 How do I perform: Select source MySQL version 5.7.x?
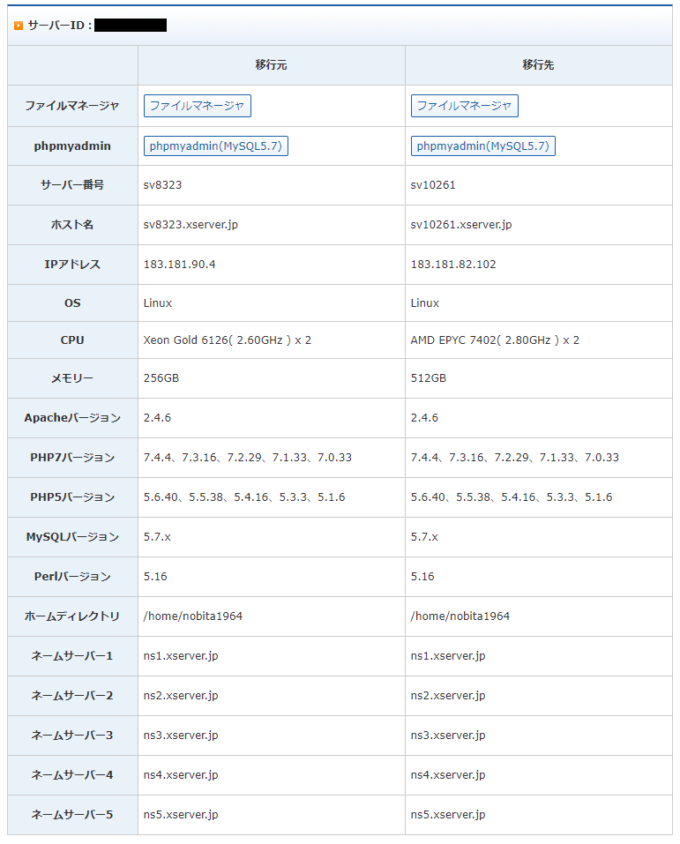(157, 537)
